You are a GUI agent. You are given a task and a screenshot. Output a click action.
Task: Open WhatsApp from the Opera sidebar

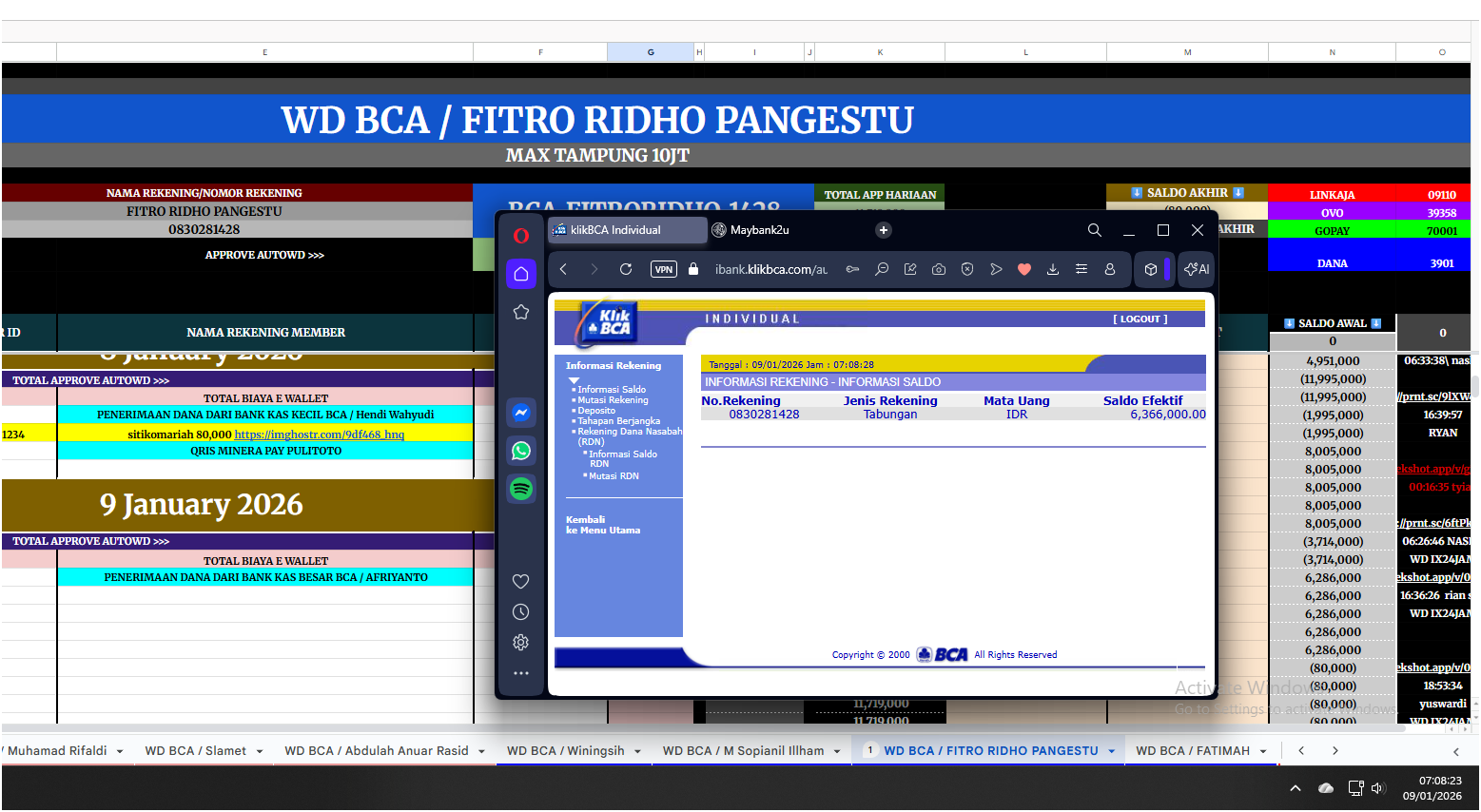click(521, 451)
